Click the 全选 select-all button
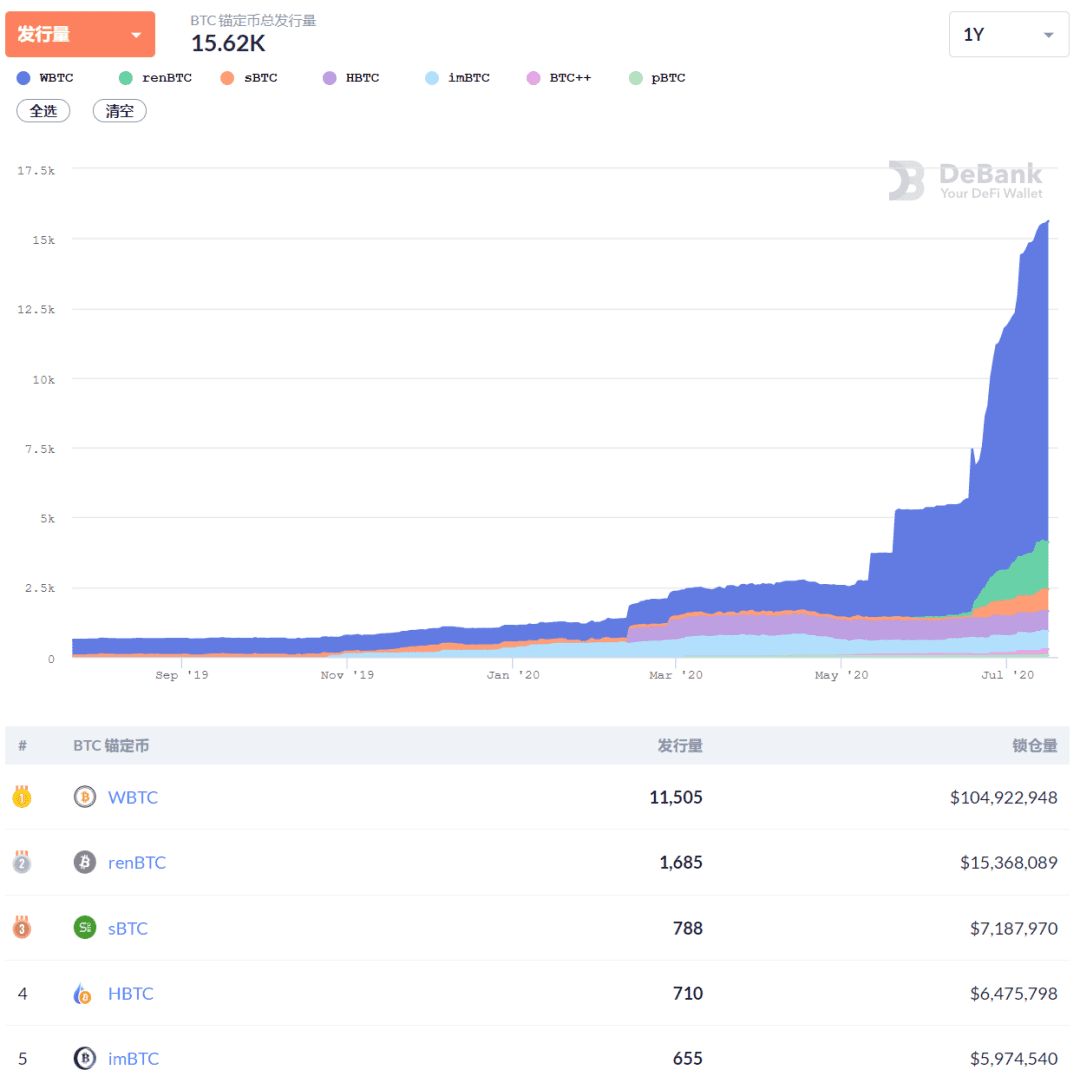 click(44, 111)
